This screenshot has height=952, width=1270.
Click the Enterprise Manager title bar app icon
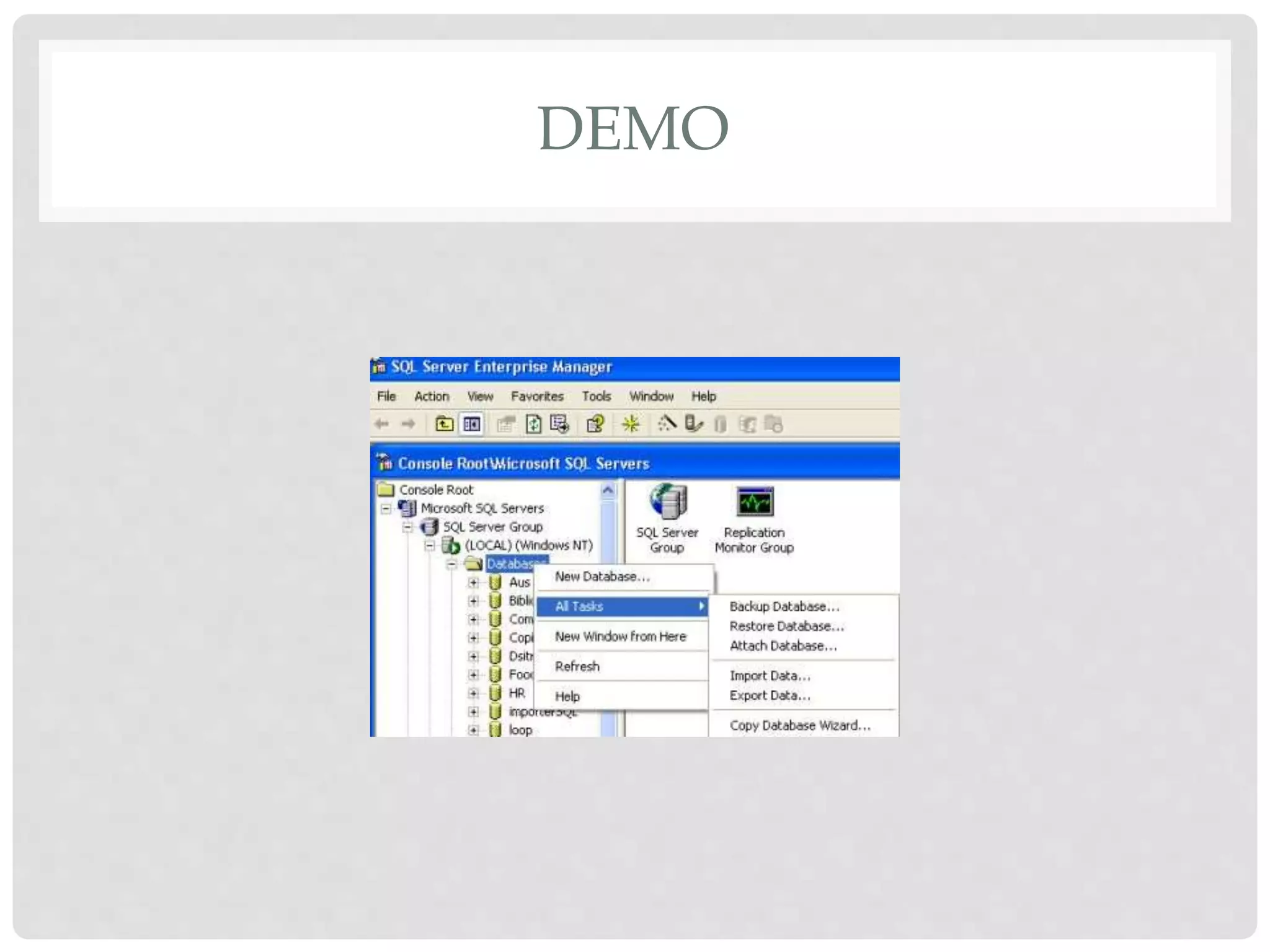pos(380,366)
